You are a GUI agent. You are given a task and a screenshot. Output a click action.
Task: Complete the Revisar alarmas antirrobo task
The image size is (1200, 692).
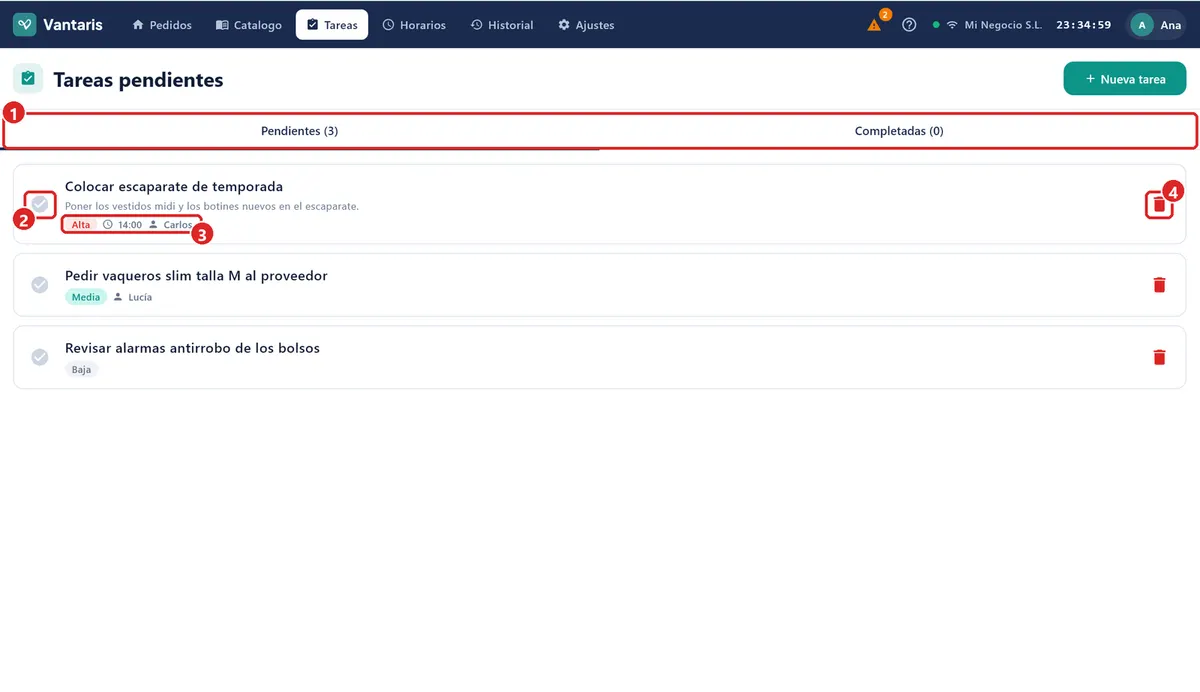[x=40, y=357]
